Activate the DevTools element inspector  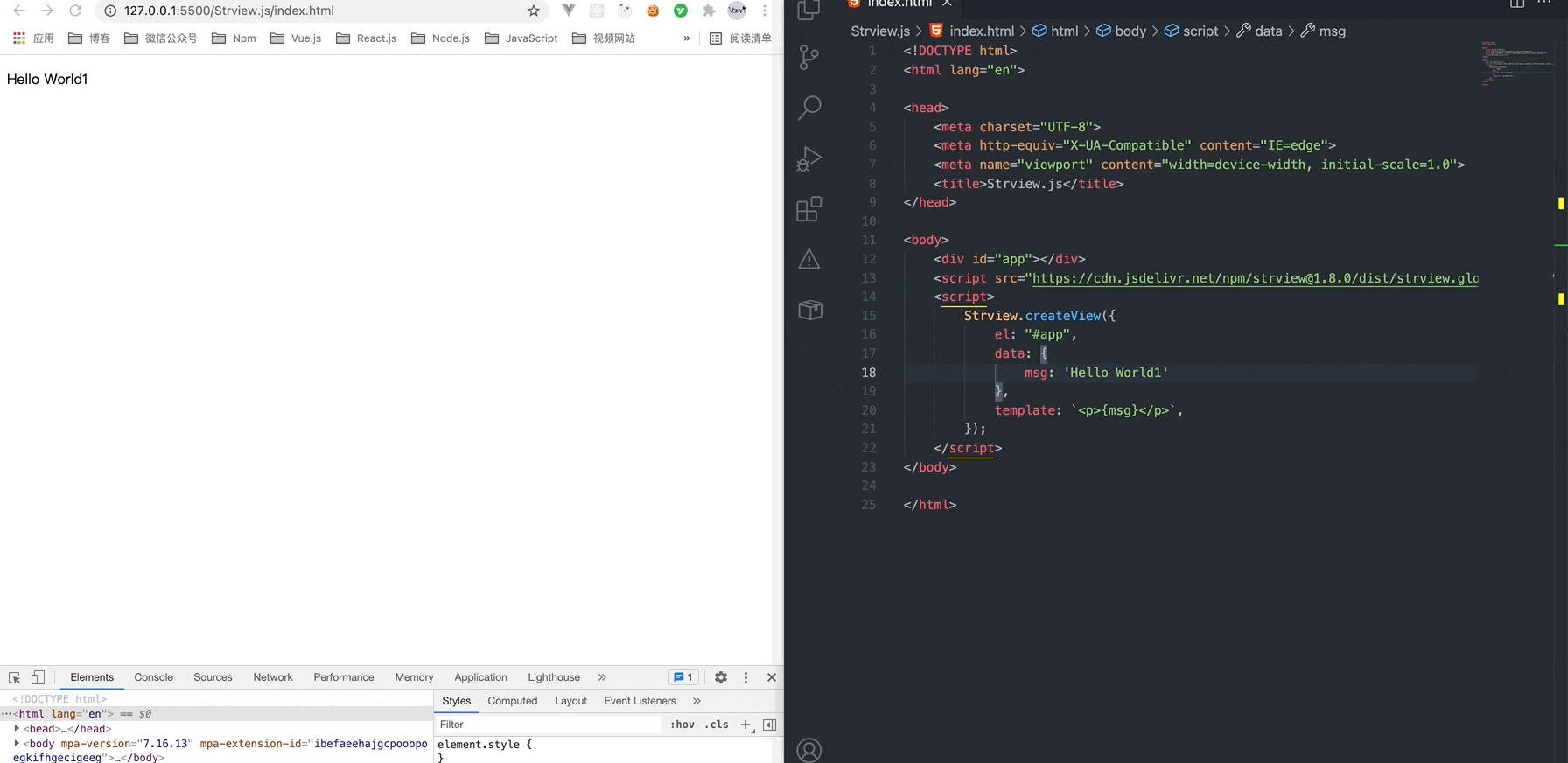[14, 677]
